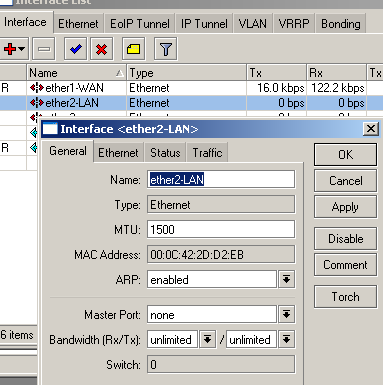Click the Apply button
The image size is (383, 385).
click(x=345, y=207)
